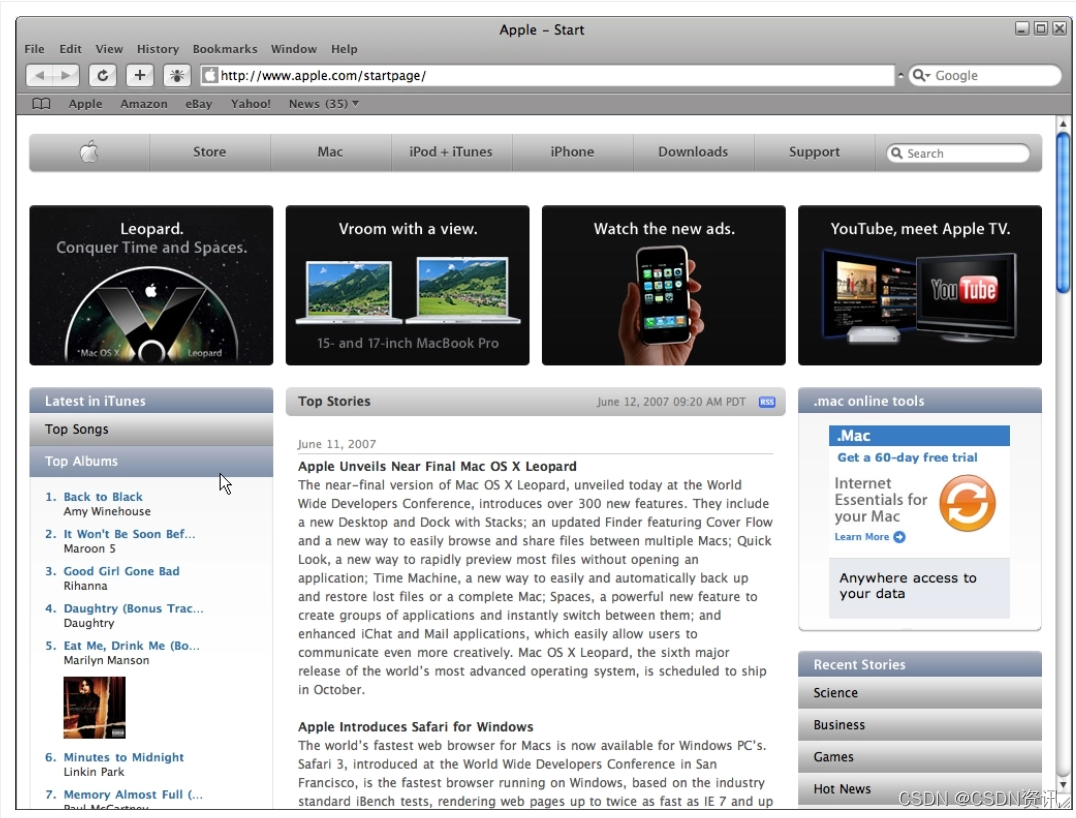
Task: Click the Marilyn Manson album cover
Action: pyautogui.click(x=95, y=708)
